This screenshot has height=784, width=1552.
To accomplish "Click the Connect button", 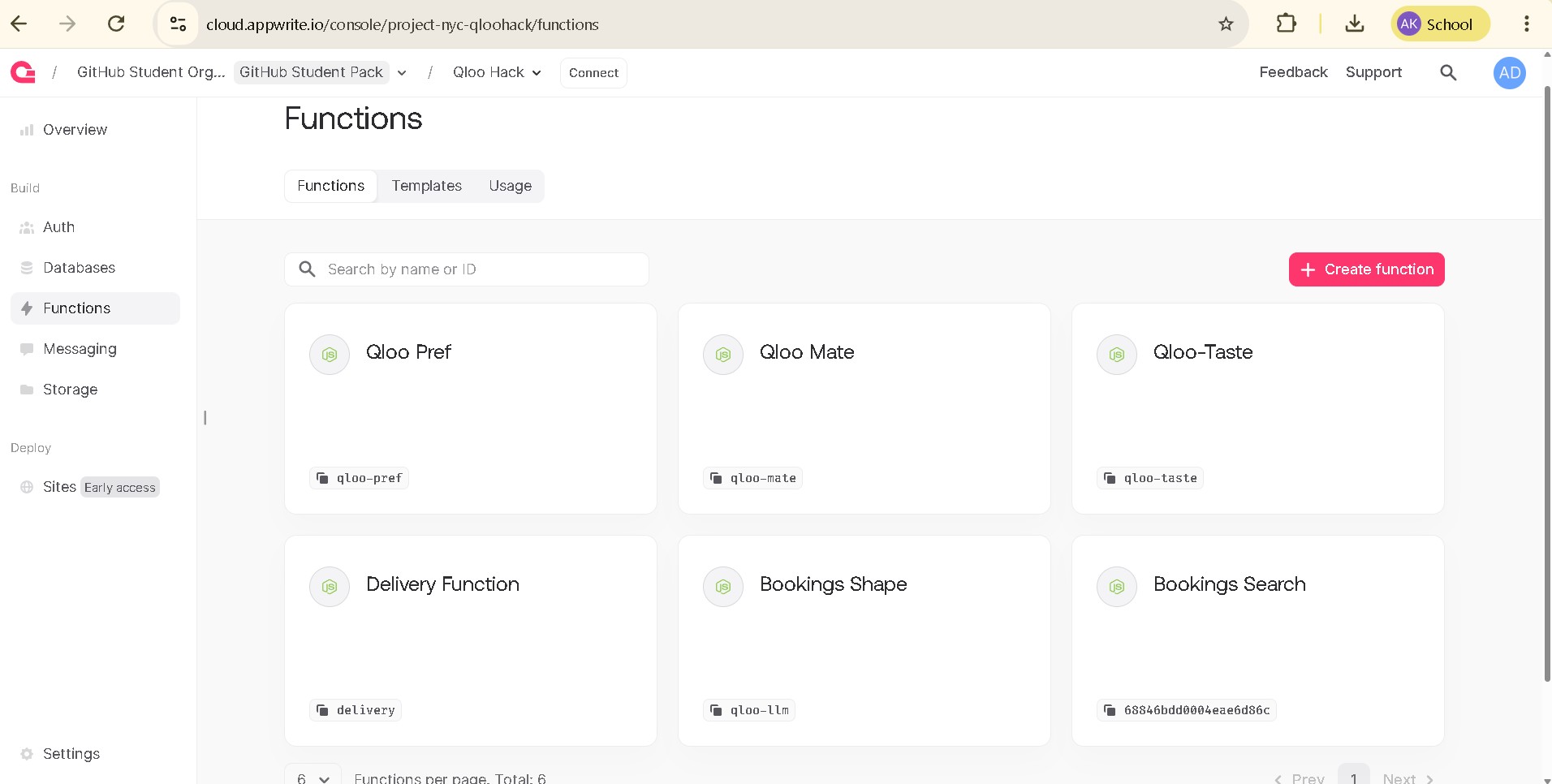I will pyautogui.click(x=593, y=73).
